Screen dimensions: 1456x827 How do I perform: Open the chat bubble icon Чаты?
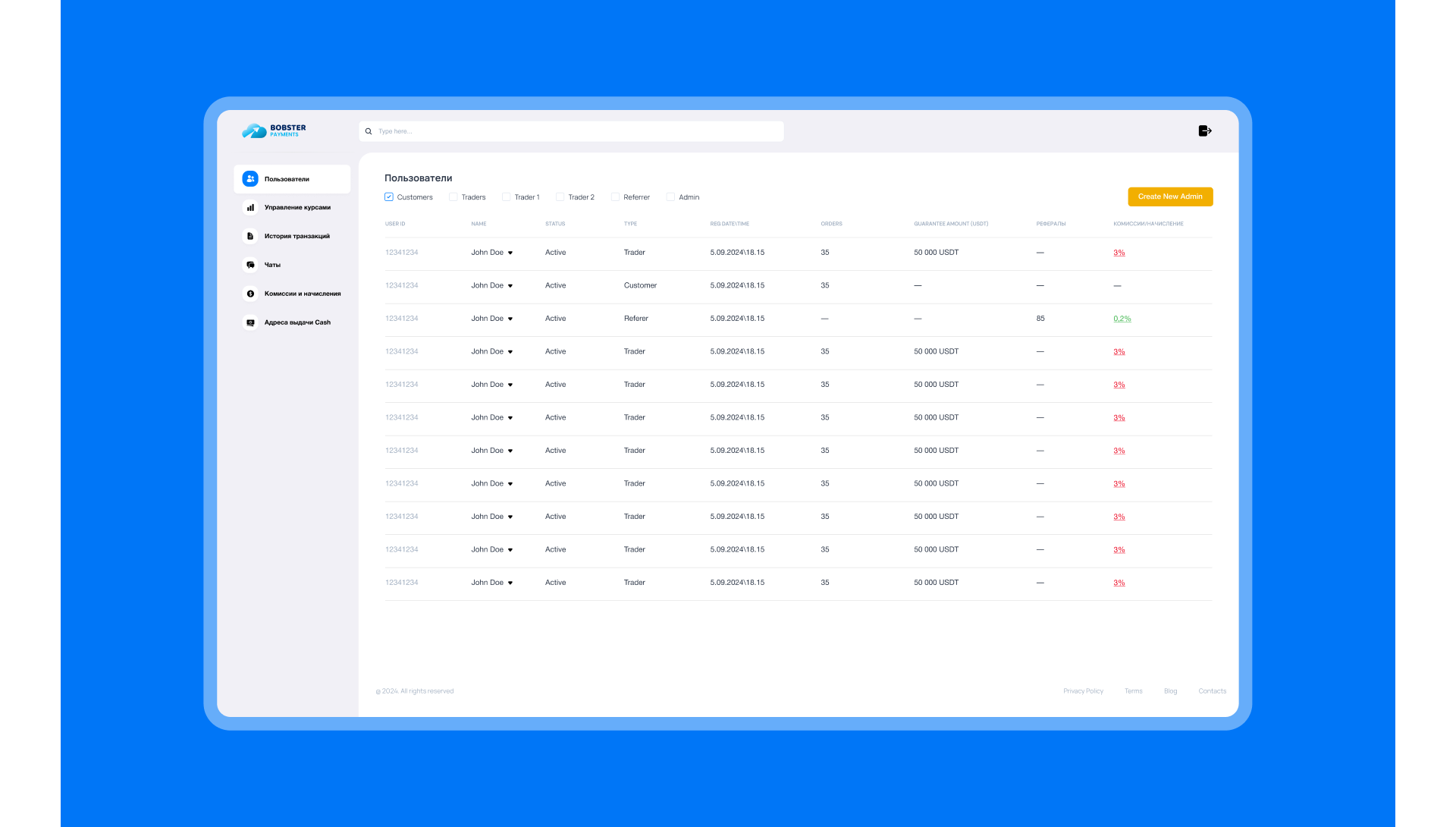click(x=250, y=265)
